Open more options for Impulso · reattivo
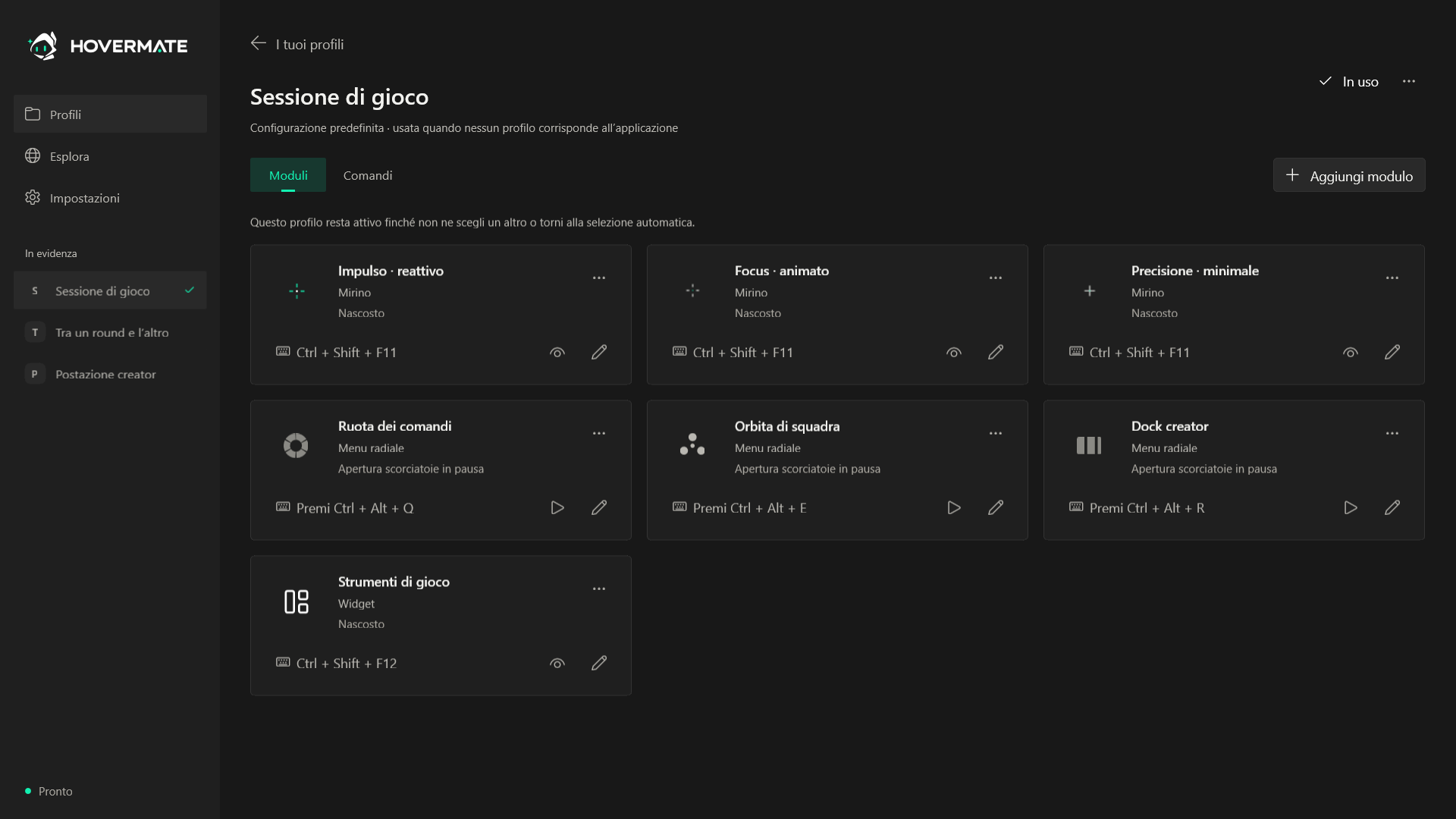Screen dimensions: 1456x819 [599, 278]
